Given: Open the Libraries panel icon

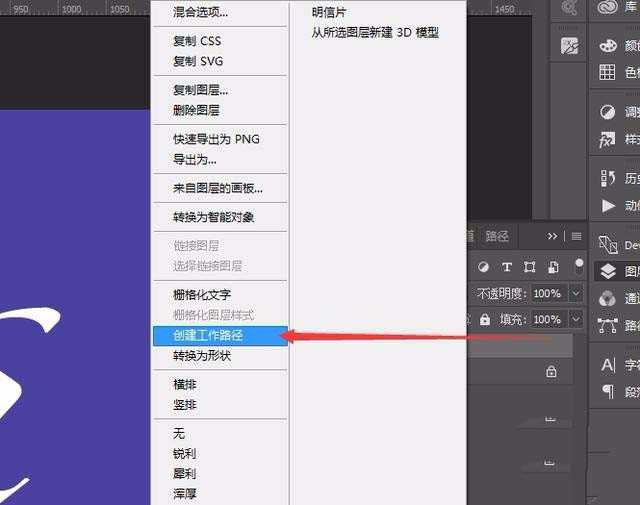Looking at the screenshot, I should [608, 8].
